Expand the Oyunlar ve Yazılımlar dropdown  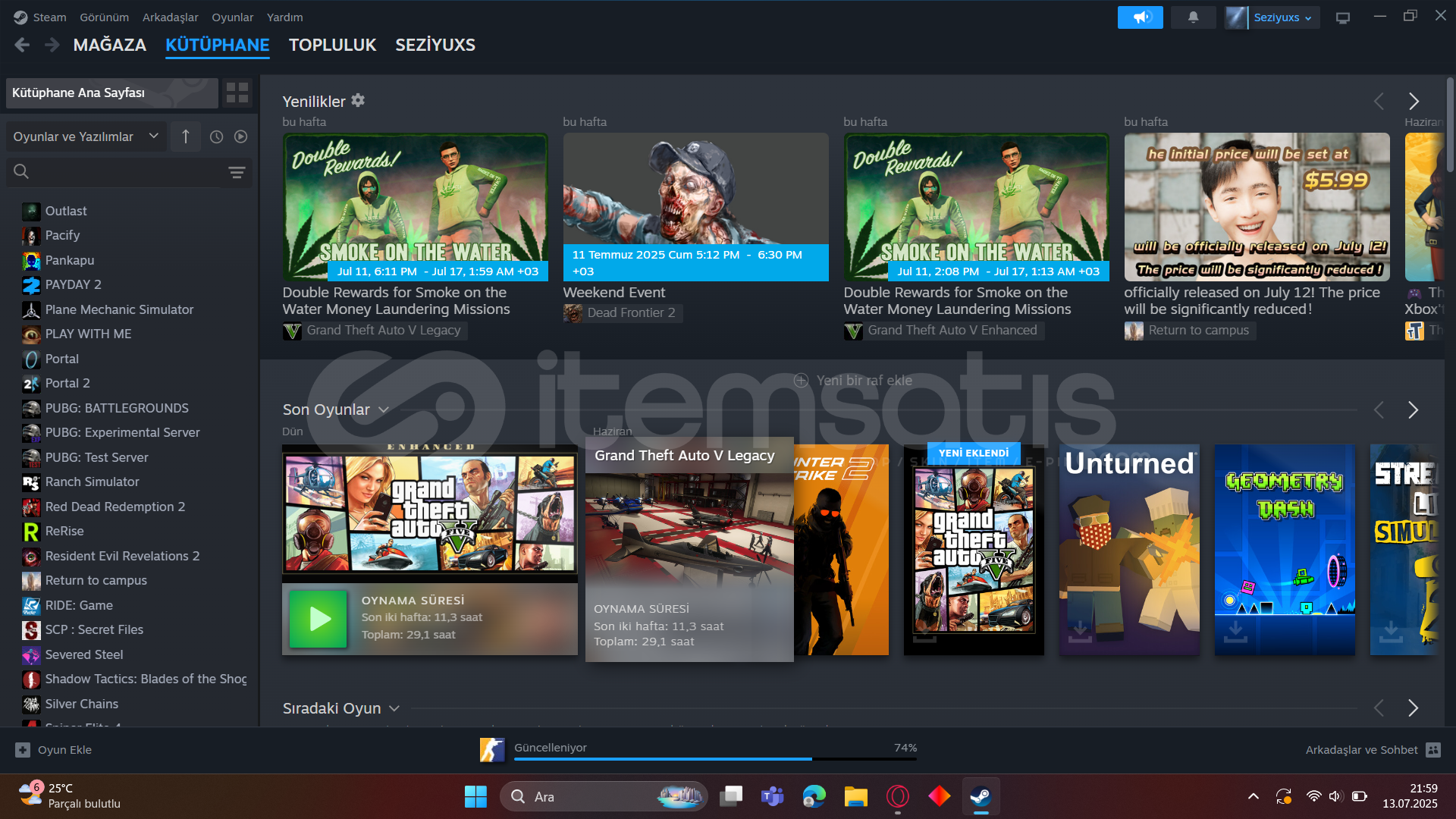[86, 136]
